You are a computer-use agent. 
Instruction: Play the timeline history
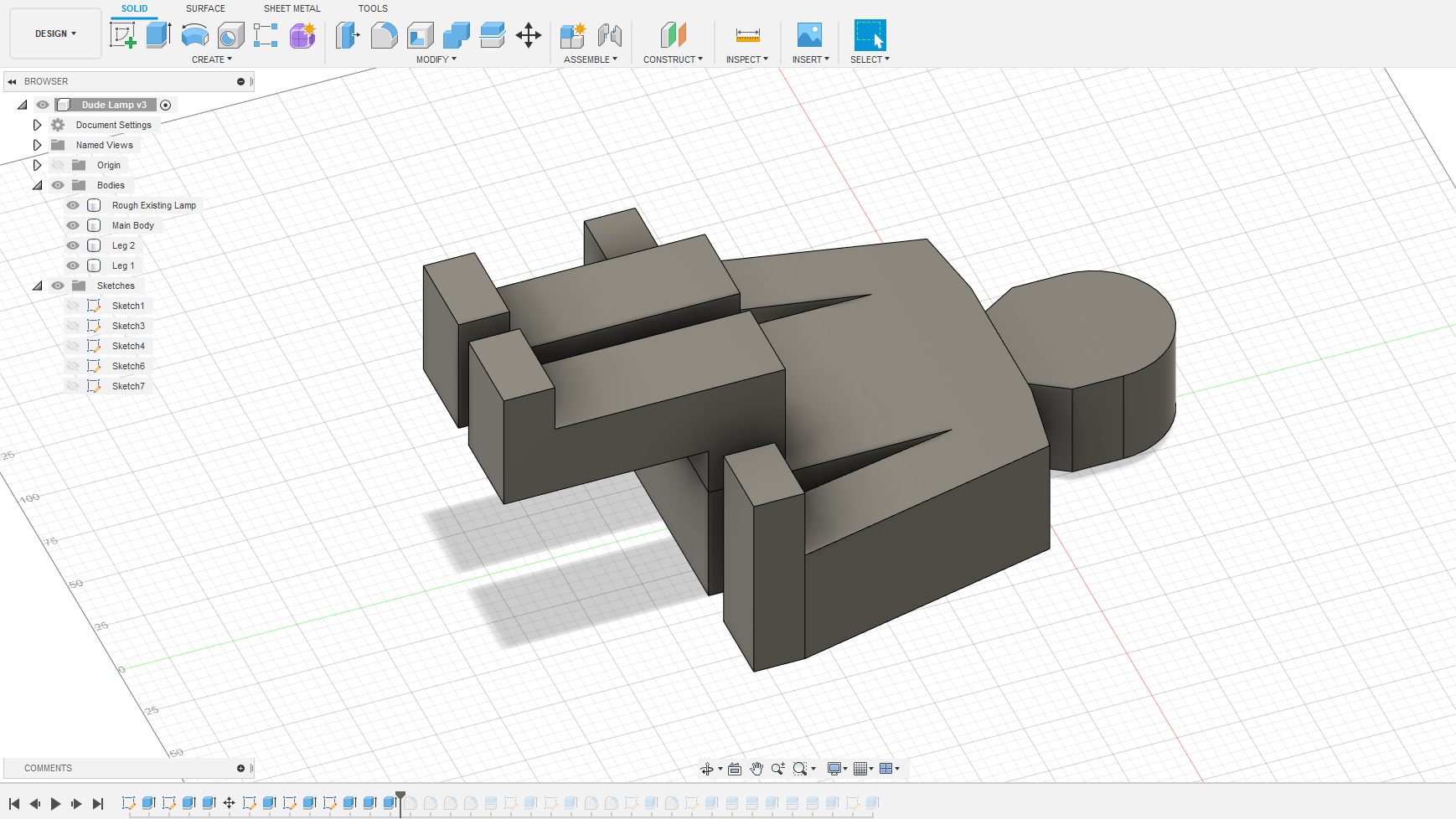tap(56, 804)
